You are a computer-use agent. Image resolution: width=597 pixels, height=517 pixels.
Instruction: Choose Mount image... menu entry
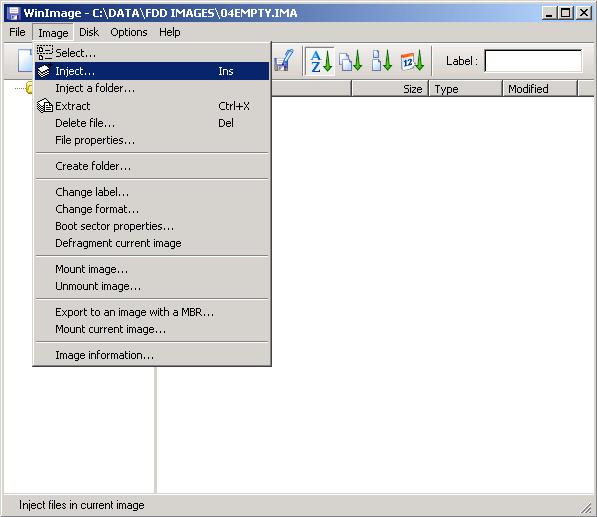[152, 269]
